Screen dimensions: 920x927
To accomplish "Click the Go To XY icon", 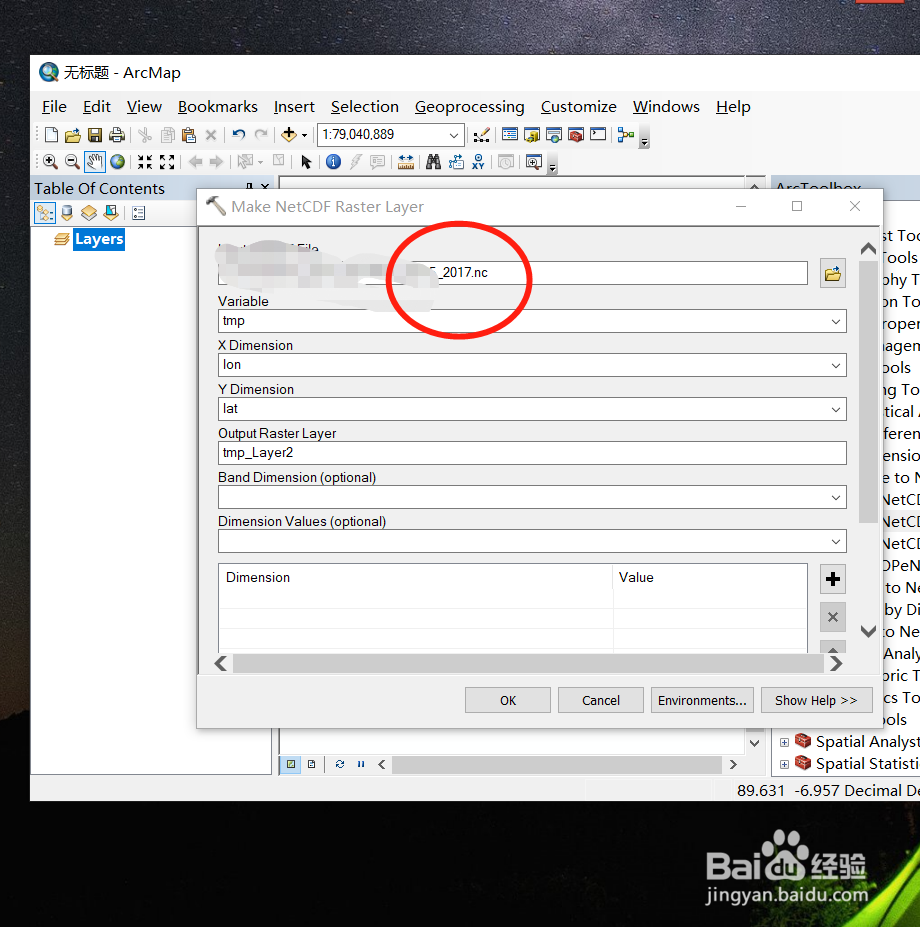I will 478,161.
